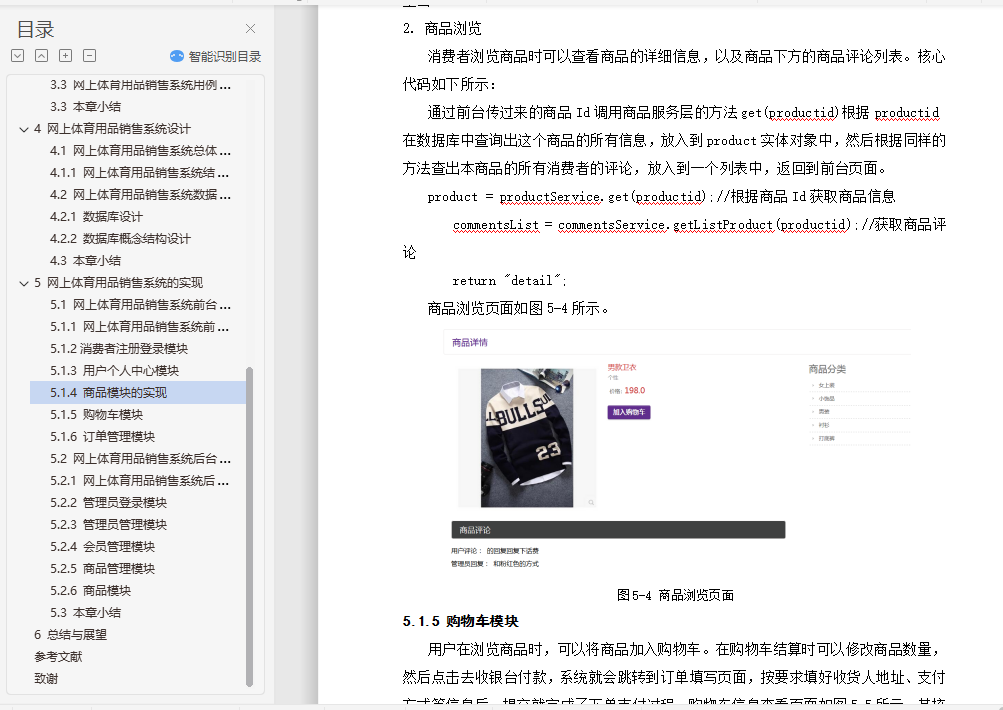Viewport: 1003px width, 710px height.
Task: Click the 5.1.5 购物车模块 document heading
Action: (x=461, y=621)
